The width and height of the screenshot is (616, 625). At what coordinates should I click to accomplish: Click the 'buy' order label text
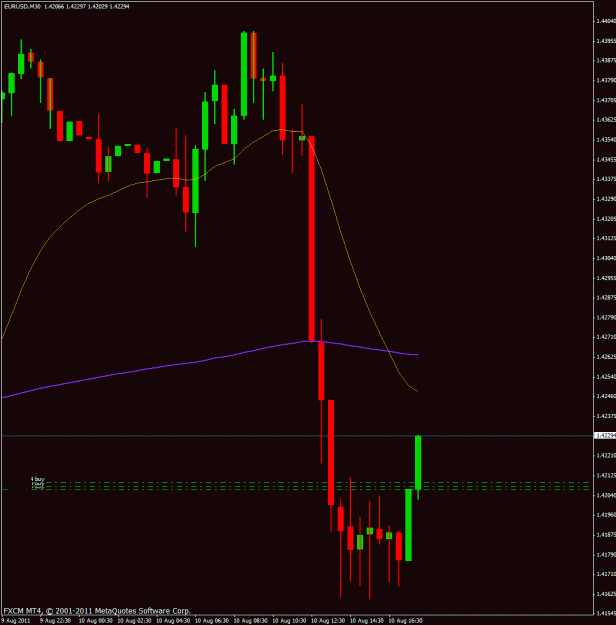(x=39, y=479)
